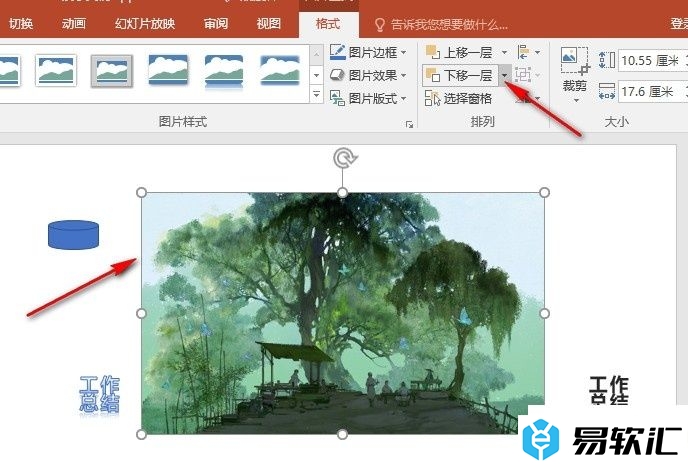Image resolution: width=688 pixels, height=465 pixels.
Task: Click the height field showing 10.55 厘米
Action: click(652, 61)
